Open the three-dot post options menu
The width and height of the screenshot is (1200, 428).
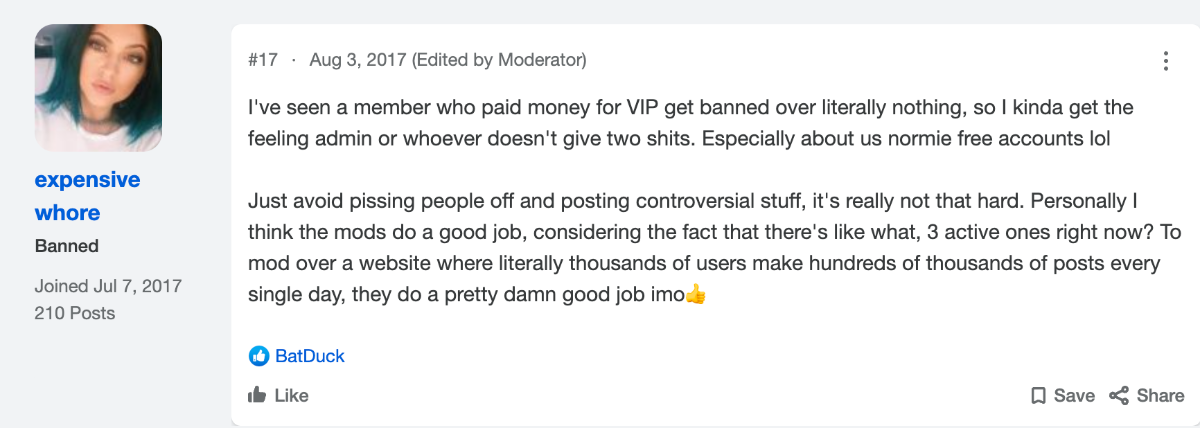(1165, 61)
